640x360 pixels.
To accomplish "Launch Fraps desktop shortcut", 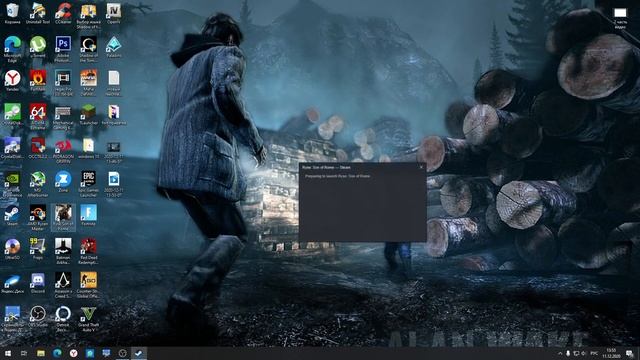I will tap(38, 249).
